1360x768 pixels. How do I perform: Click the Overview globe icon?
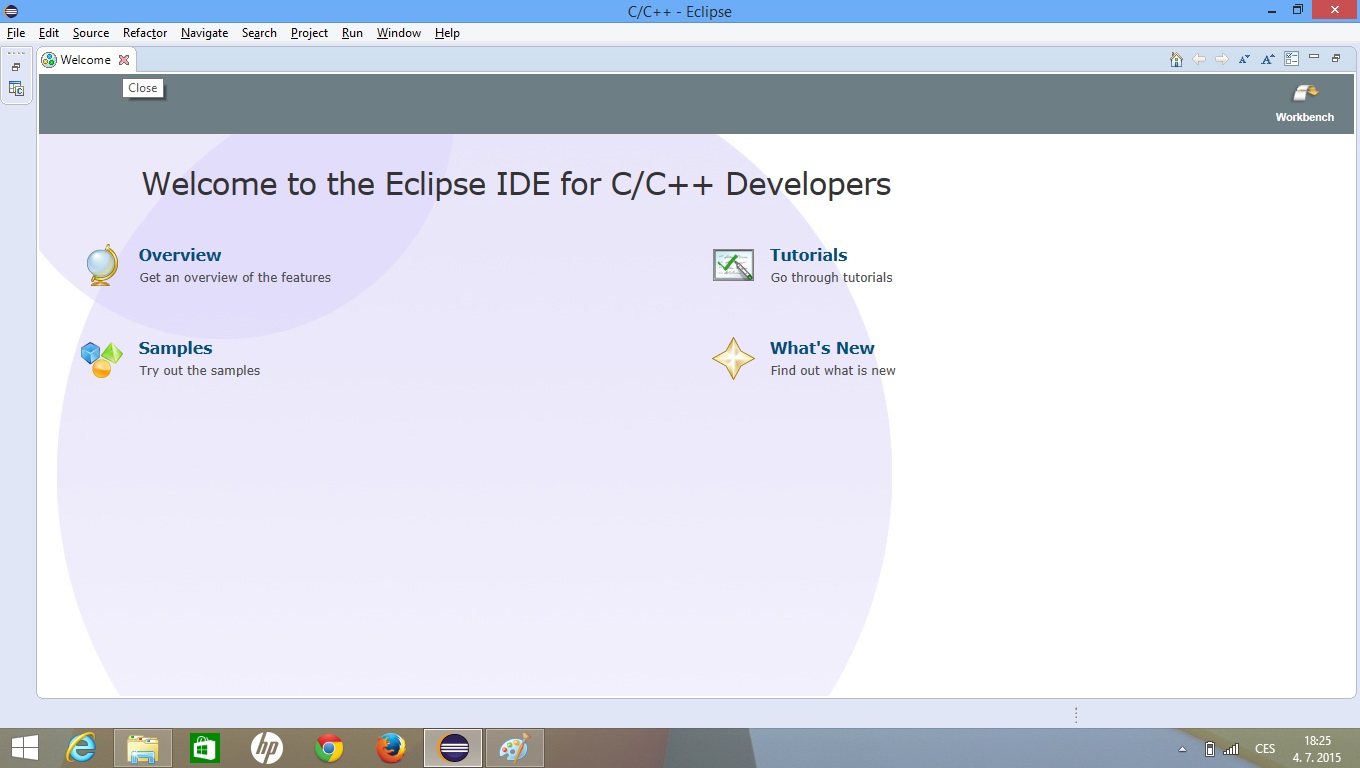point(102,265)
